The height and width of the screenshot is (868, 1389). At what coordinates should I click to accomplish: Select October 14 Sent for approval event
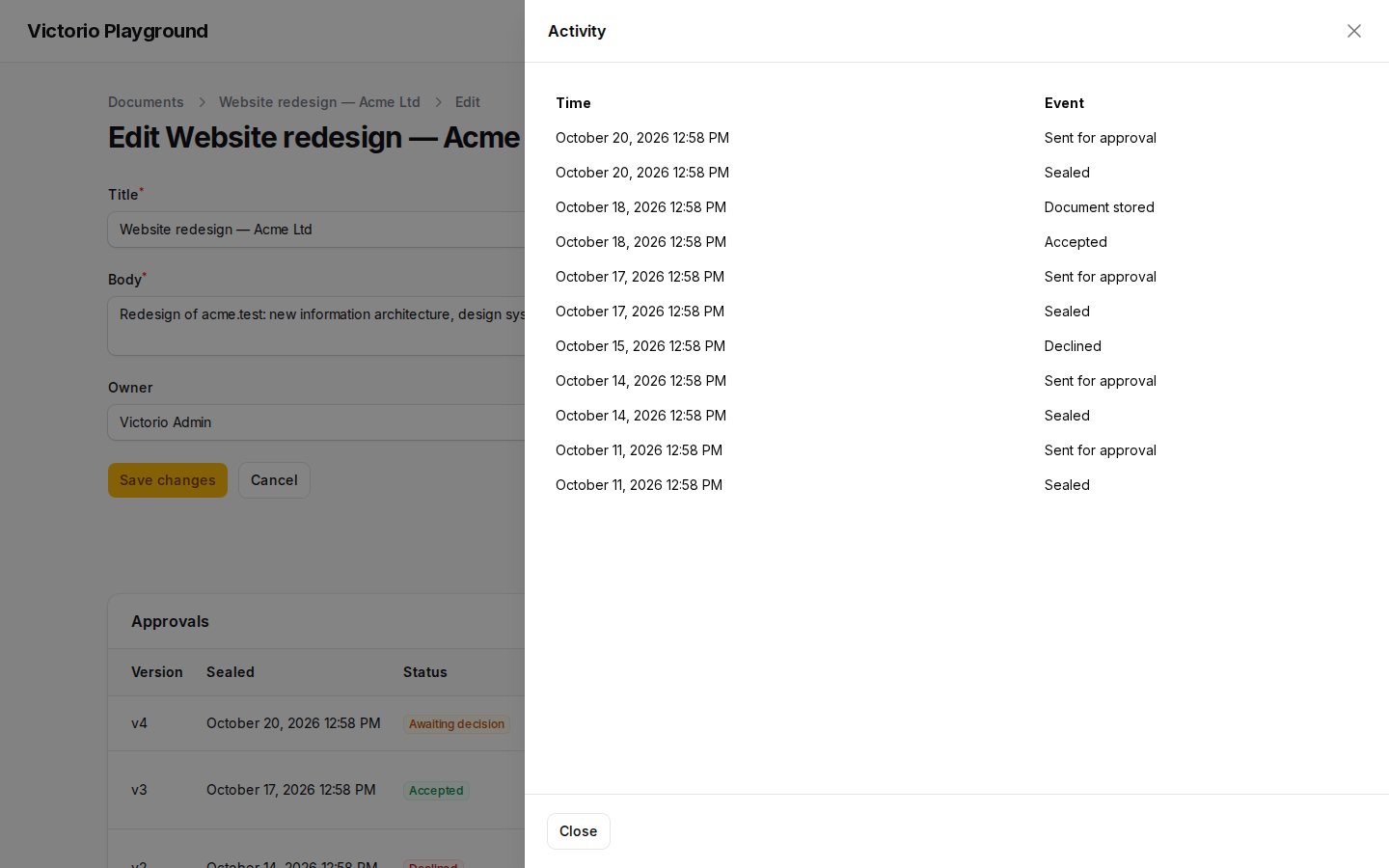coord(1101,381)
